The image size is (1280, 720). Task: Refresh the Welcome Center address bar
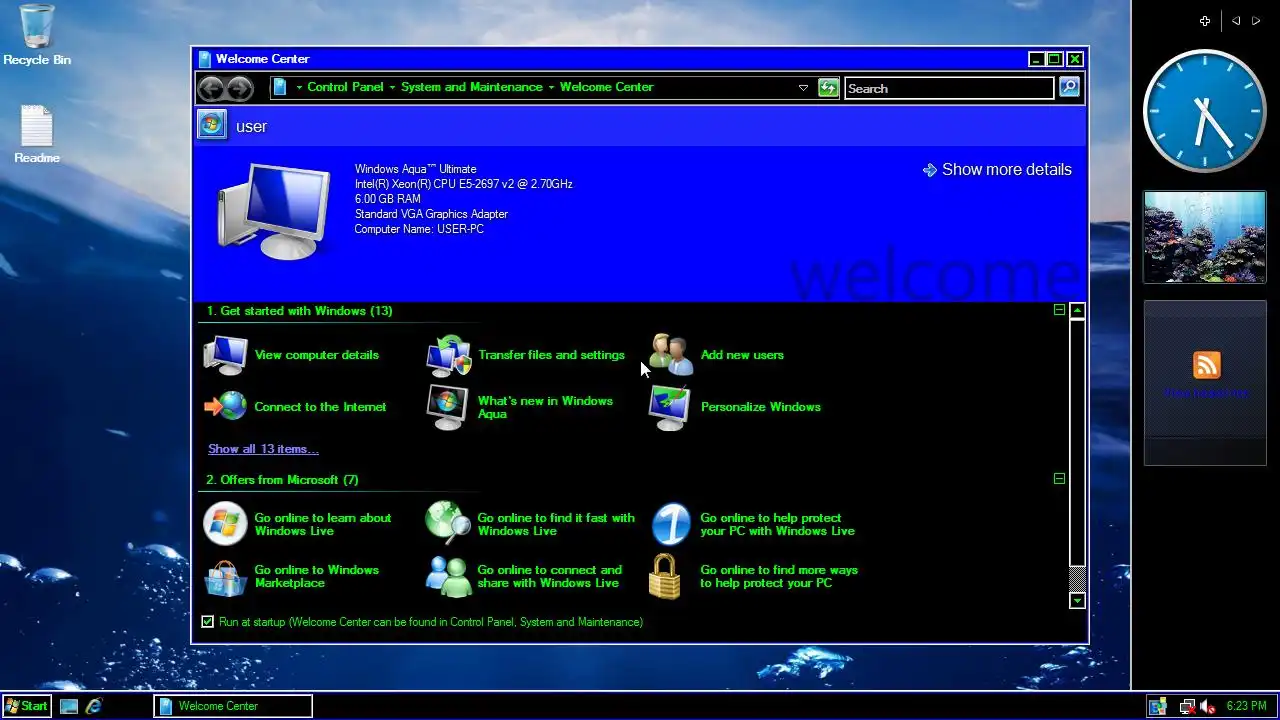[x=828, y=88]
